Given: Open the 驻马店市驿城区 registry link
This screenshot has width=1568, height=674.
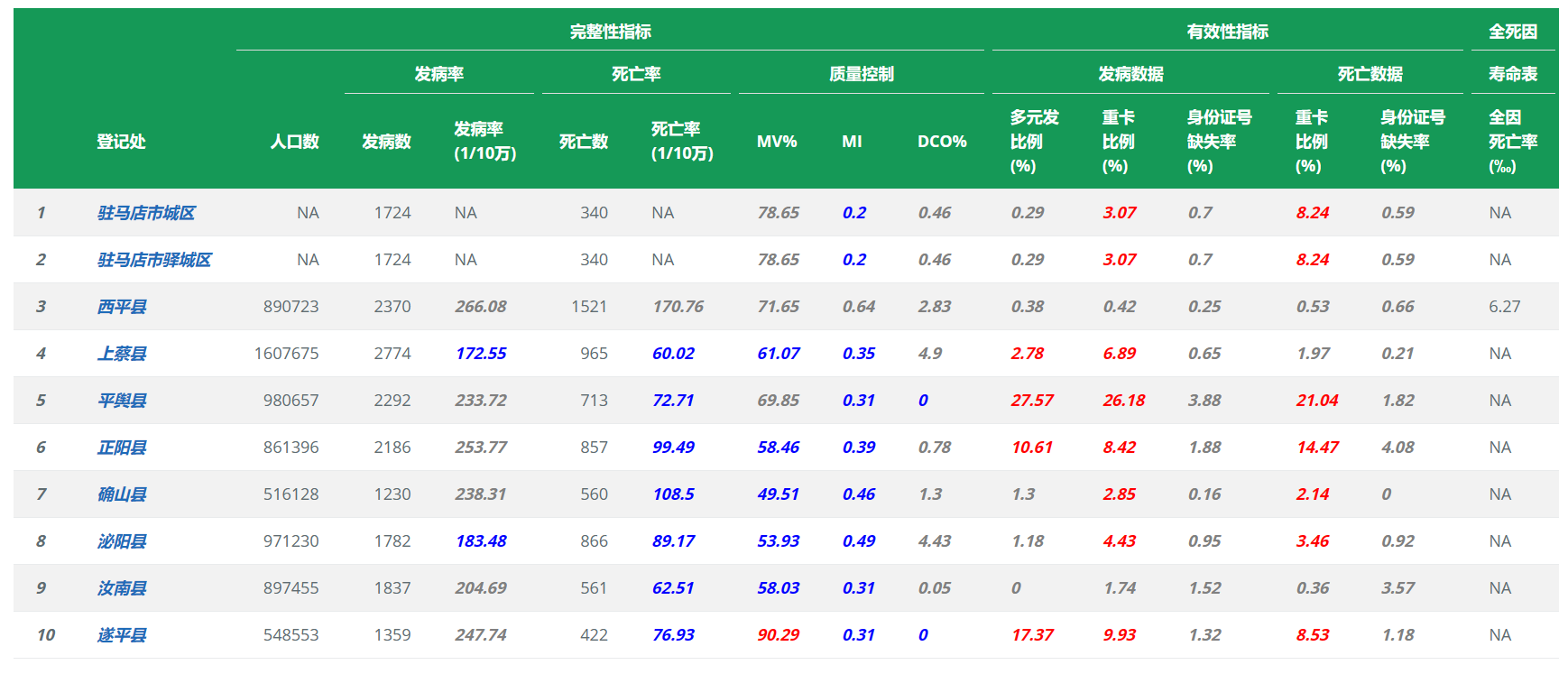Looking at the screenshot, I should point(154,260).
